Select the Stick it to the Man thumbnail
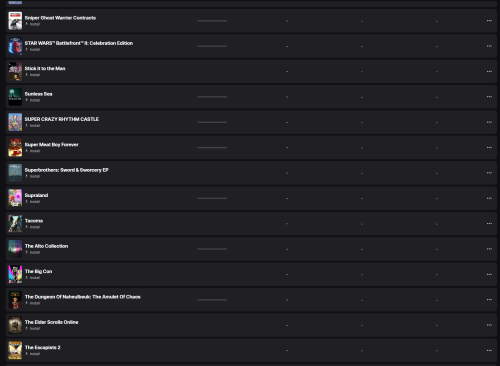This screenshot has height=366, width=500. click(15, 71)
